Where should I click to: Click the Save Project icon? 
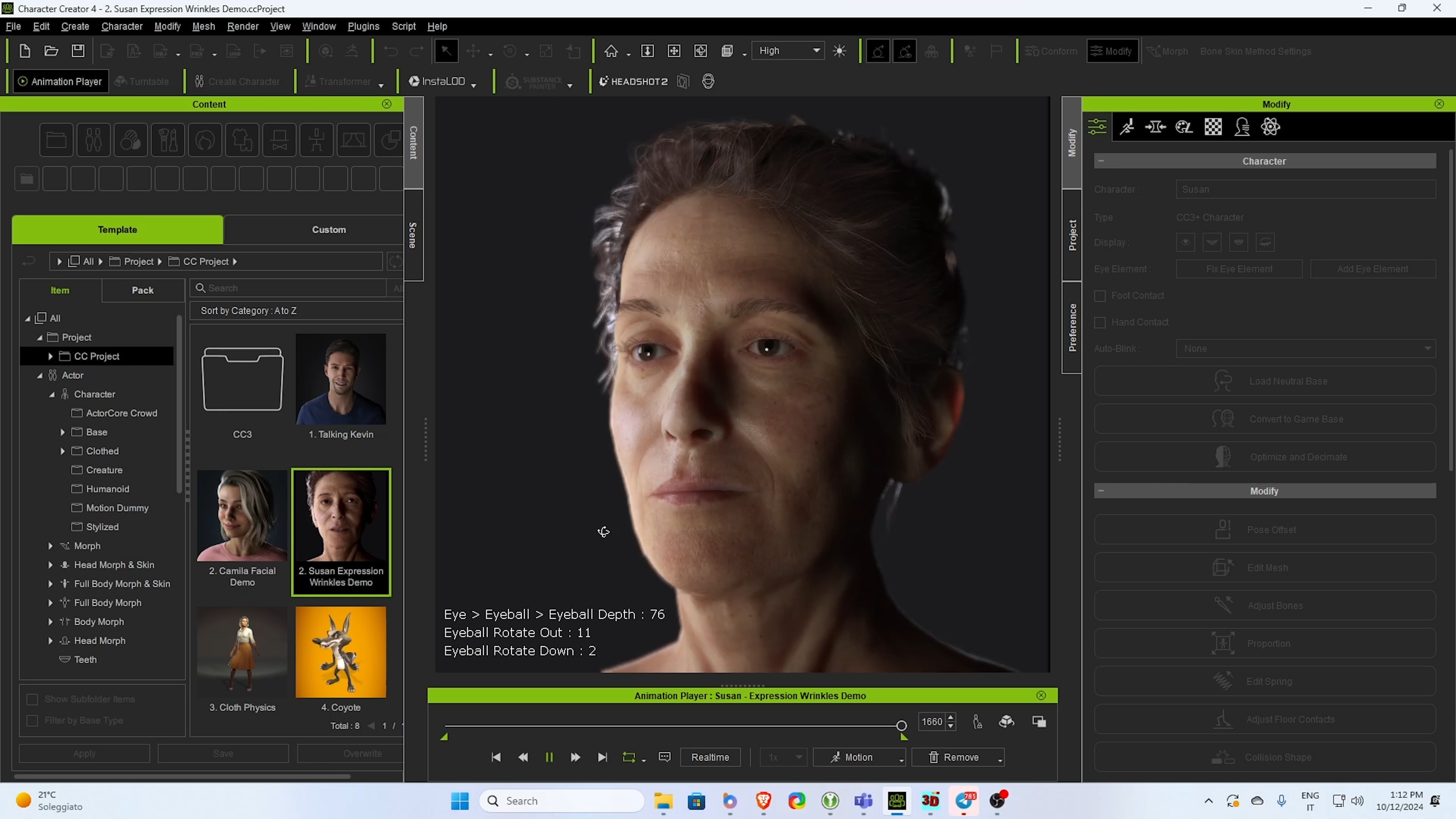[78, 51]
